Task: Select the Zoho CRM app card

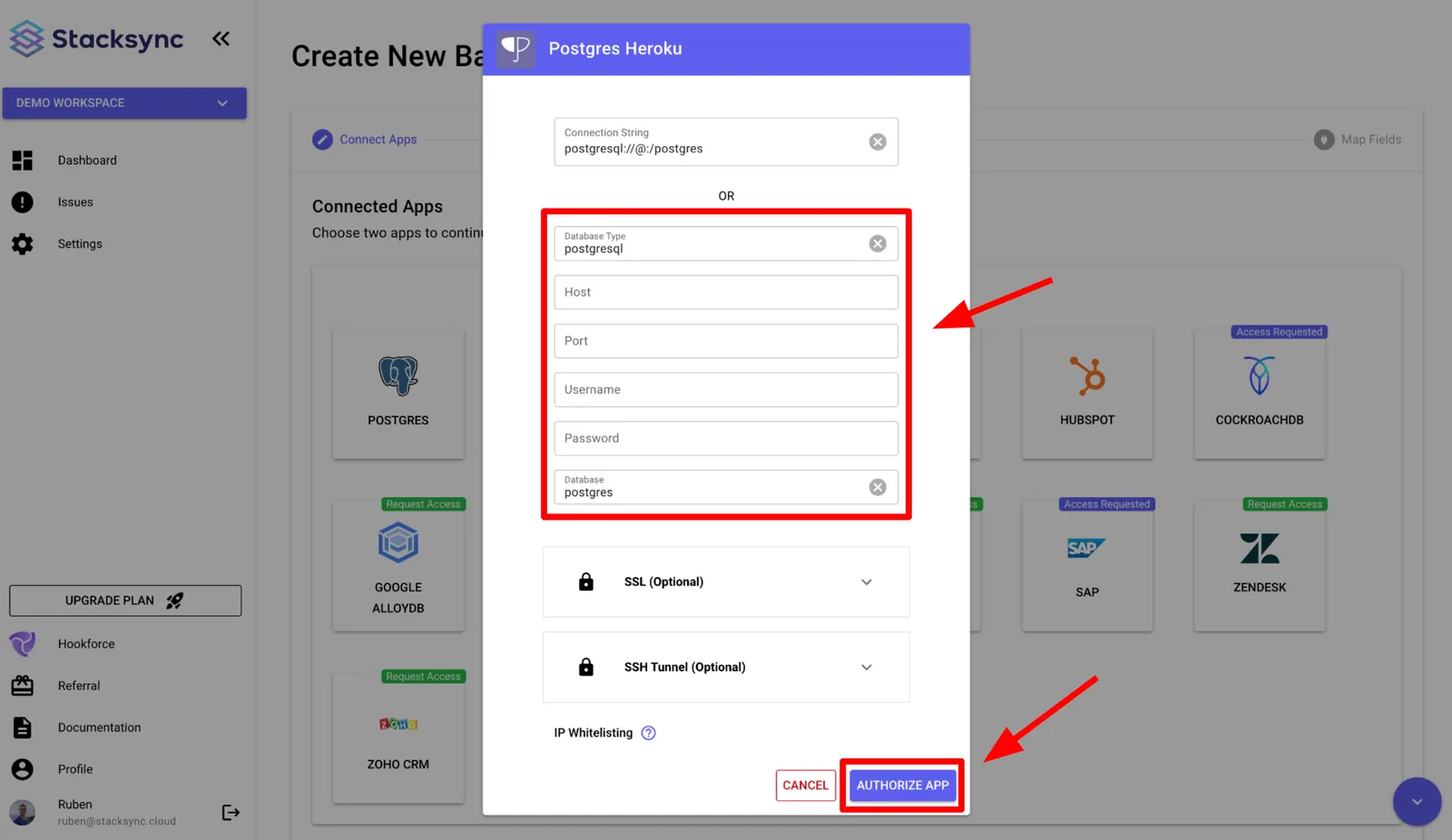Action: coord(398,737)
